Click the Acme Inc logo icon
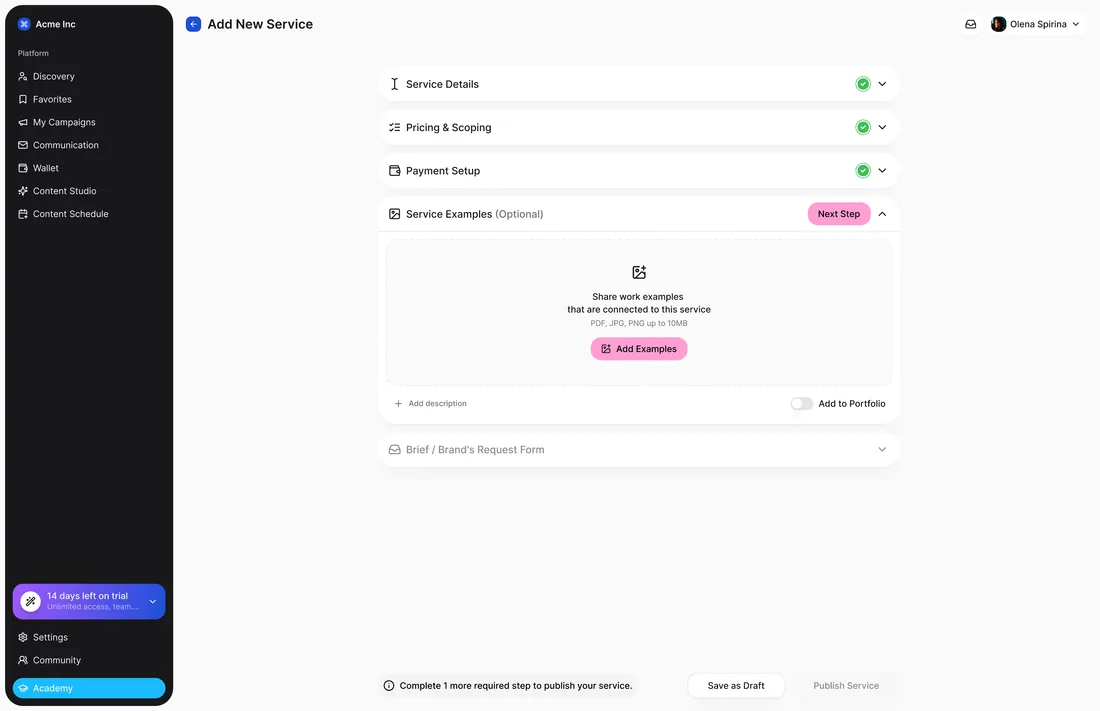The image size is (1100, 711). [24, 24]
